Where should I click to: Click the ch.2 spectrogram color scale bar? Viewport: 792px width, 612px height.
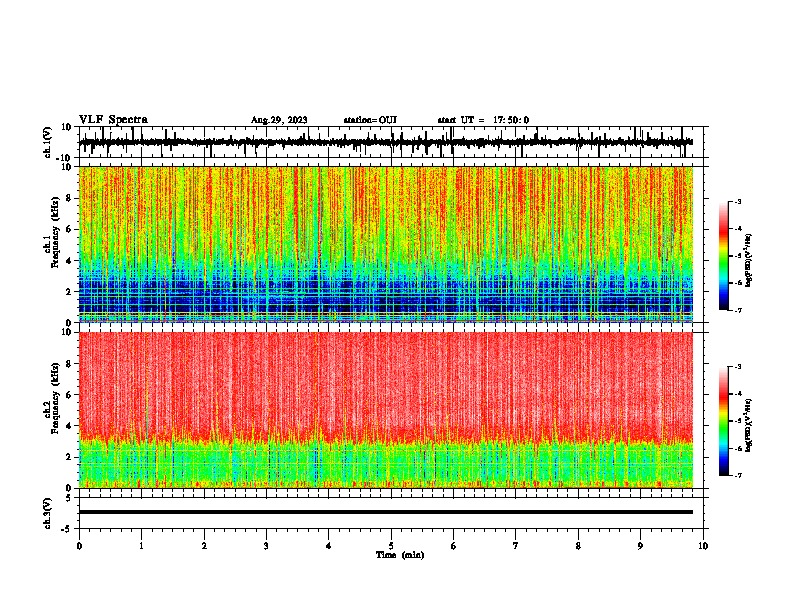(x=723, y=421)
